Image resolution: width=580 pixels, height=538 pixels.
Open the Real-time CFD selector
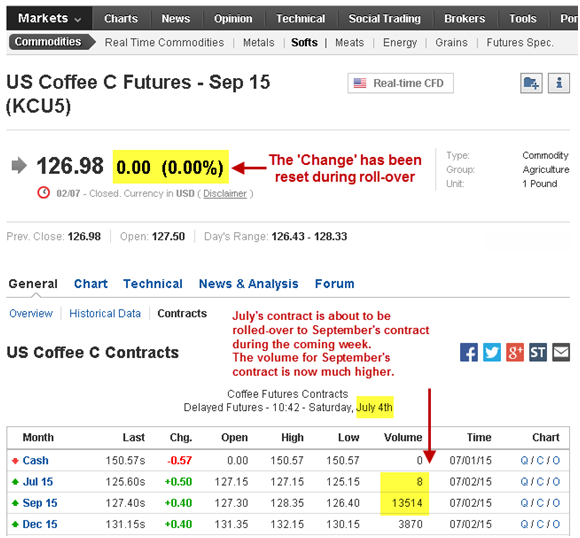click(x=400, y=83)
